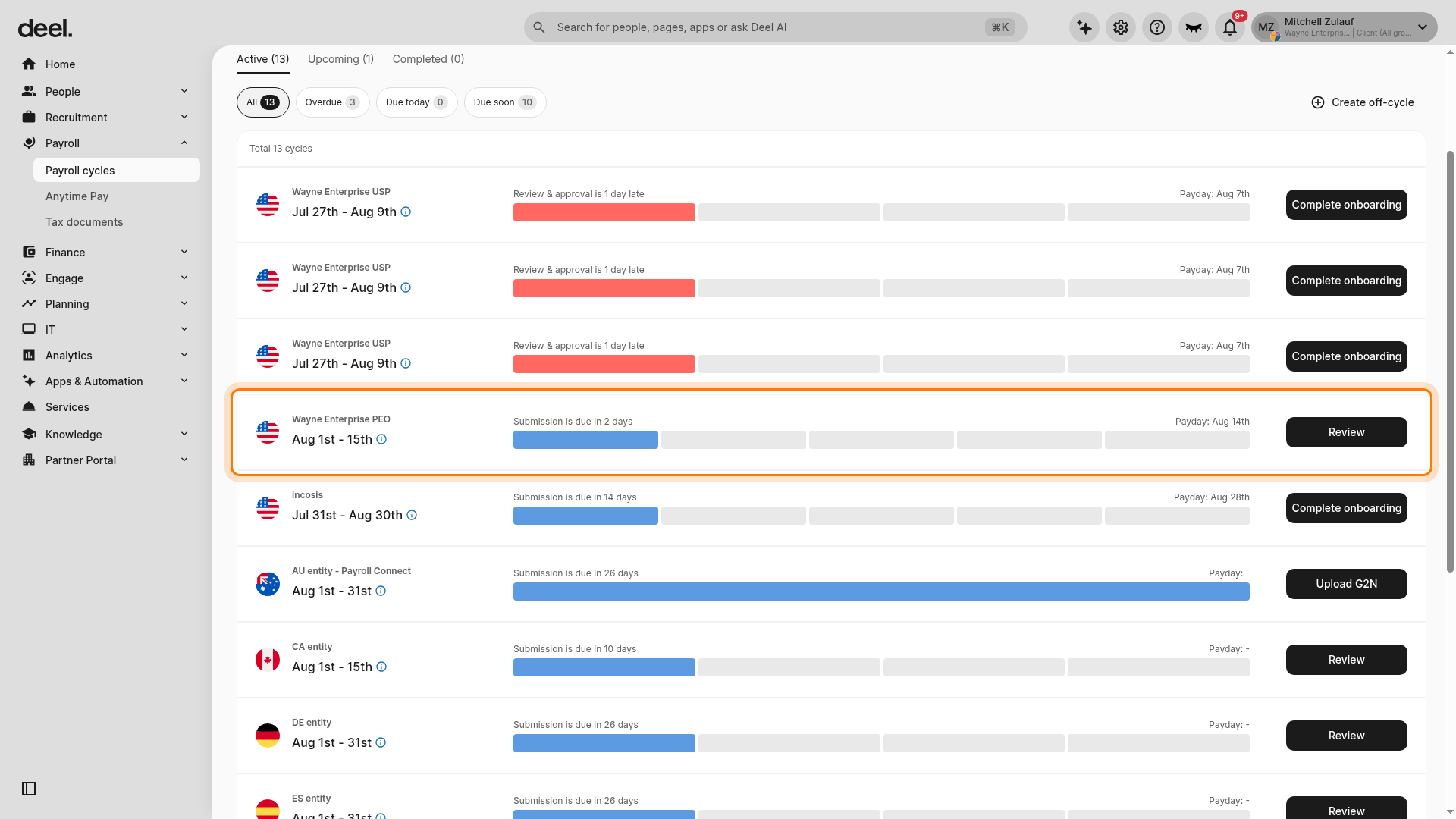Open the Mitchell Zulauf account dropdown arrow
Viewport: 1456px width, 819px height.
1423,27
